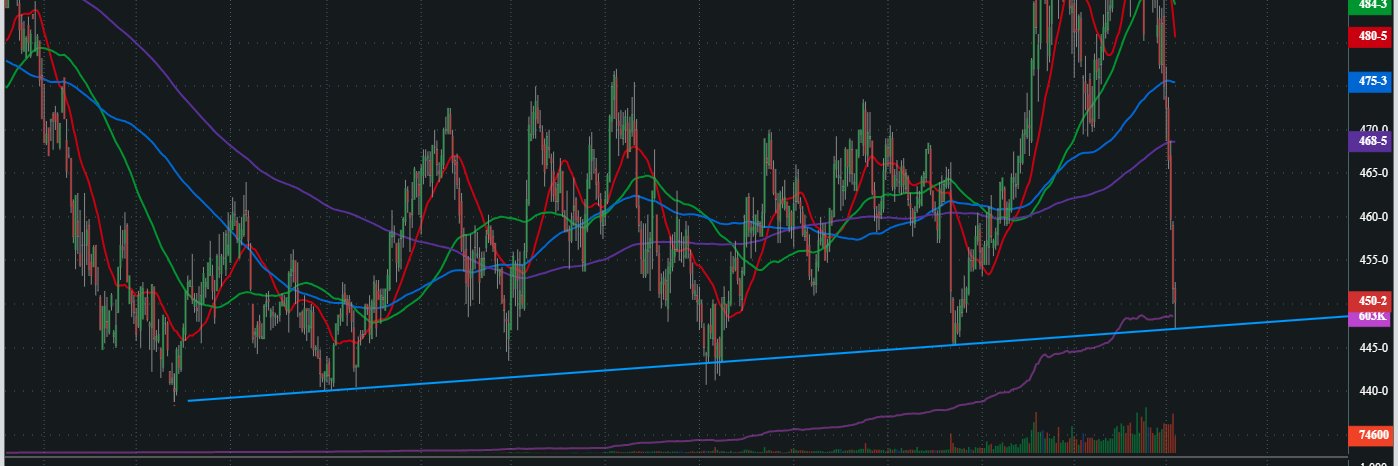Click the 440-0 price axis value
The image size is (1398, 466).
[x=1373, y=391]
